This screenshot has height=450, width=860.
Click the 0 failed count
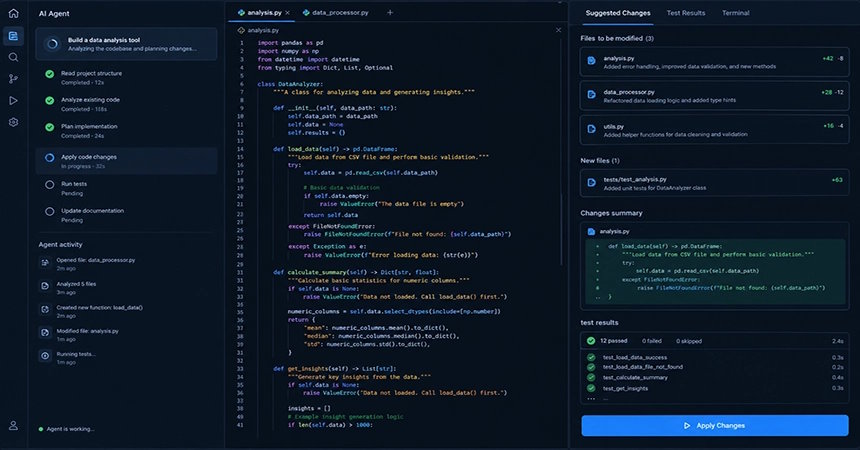click(x=652, y=341)
